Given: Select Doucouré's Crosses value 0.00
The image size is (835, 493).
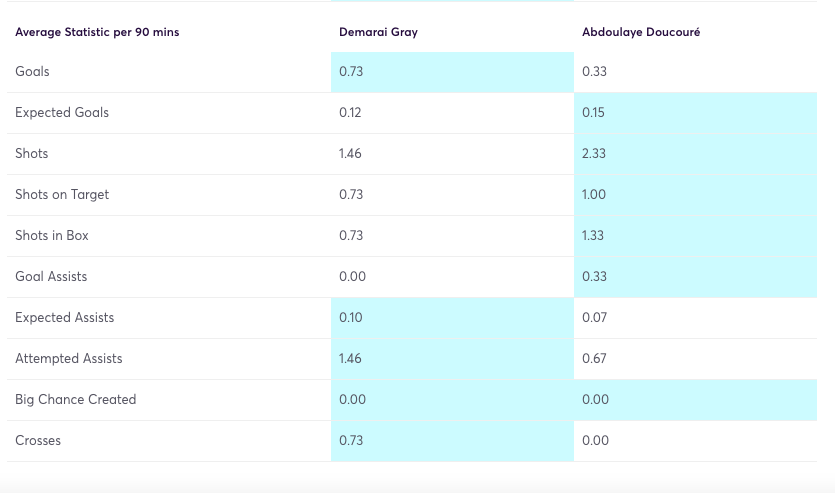Looking at the screenshot, I should 595,440.
